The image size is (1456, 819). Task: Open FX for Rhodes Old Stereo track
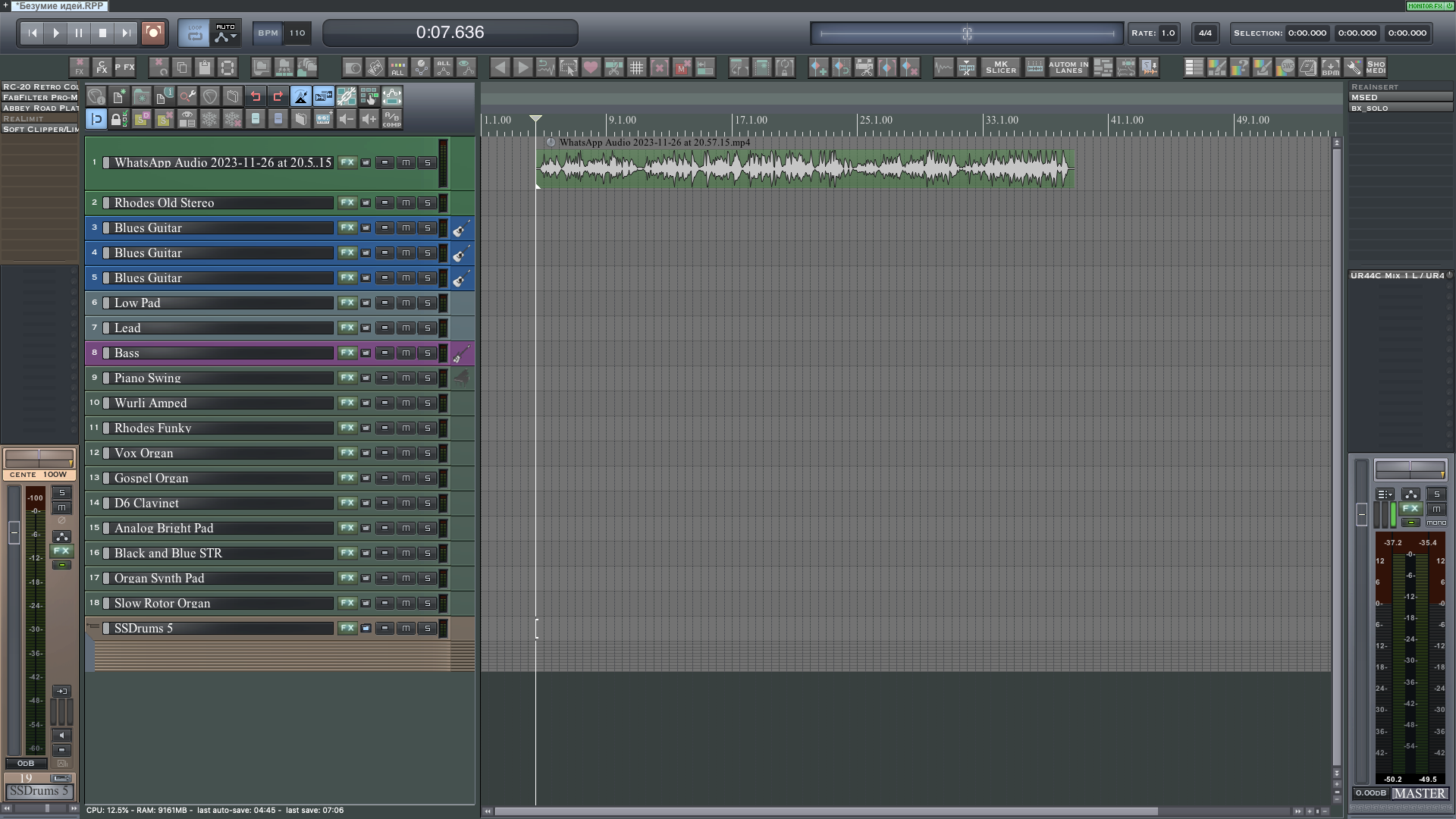347,202
